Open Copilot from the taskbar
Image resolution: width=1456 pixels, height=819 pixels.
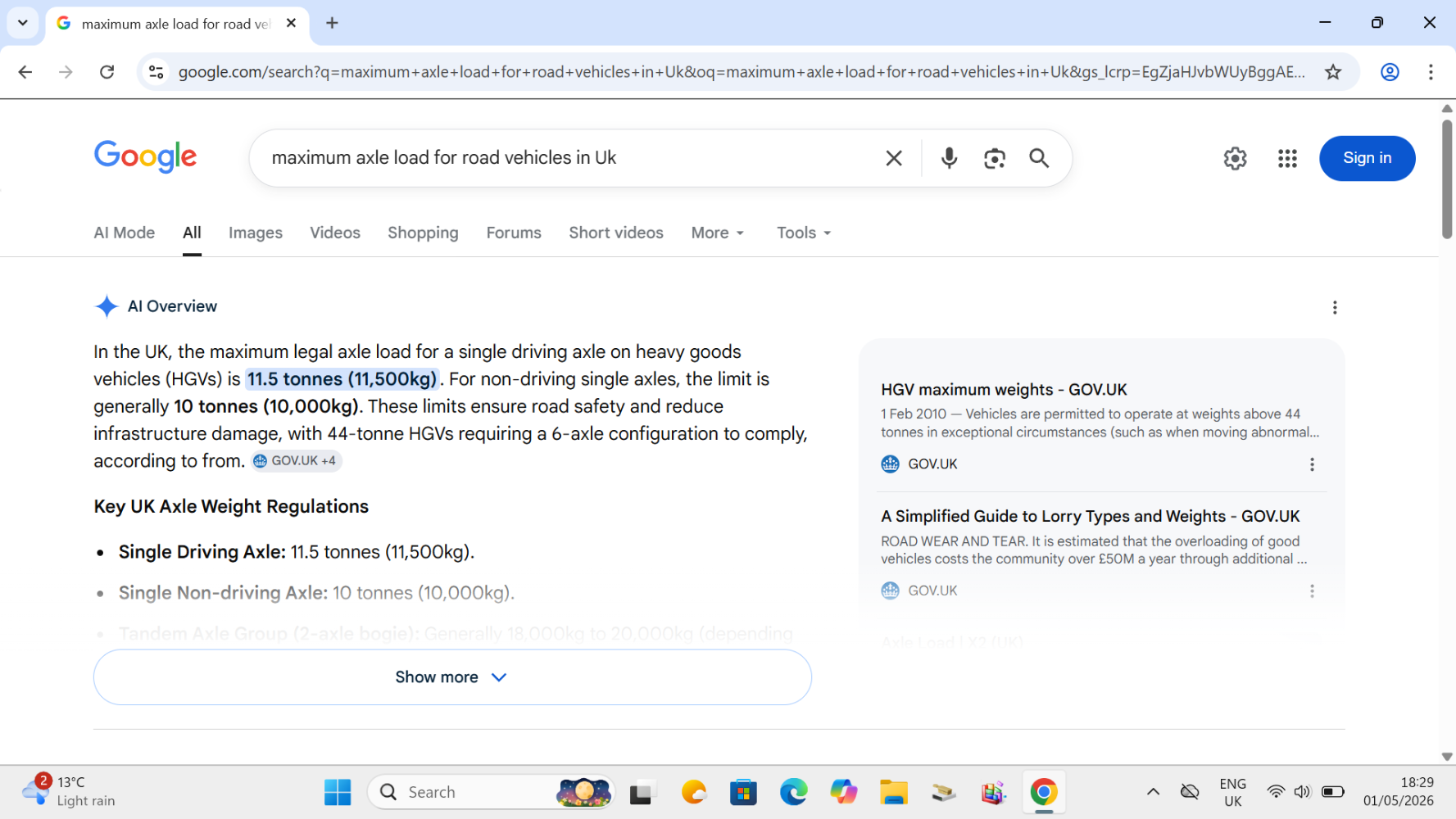click(843, 792)
